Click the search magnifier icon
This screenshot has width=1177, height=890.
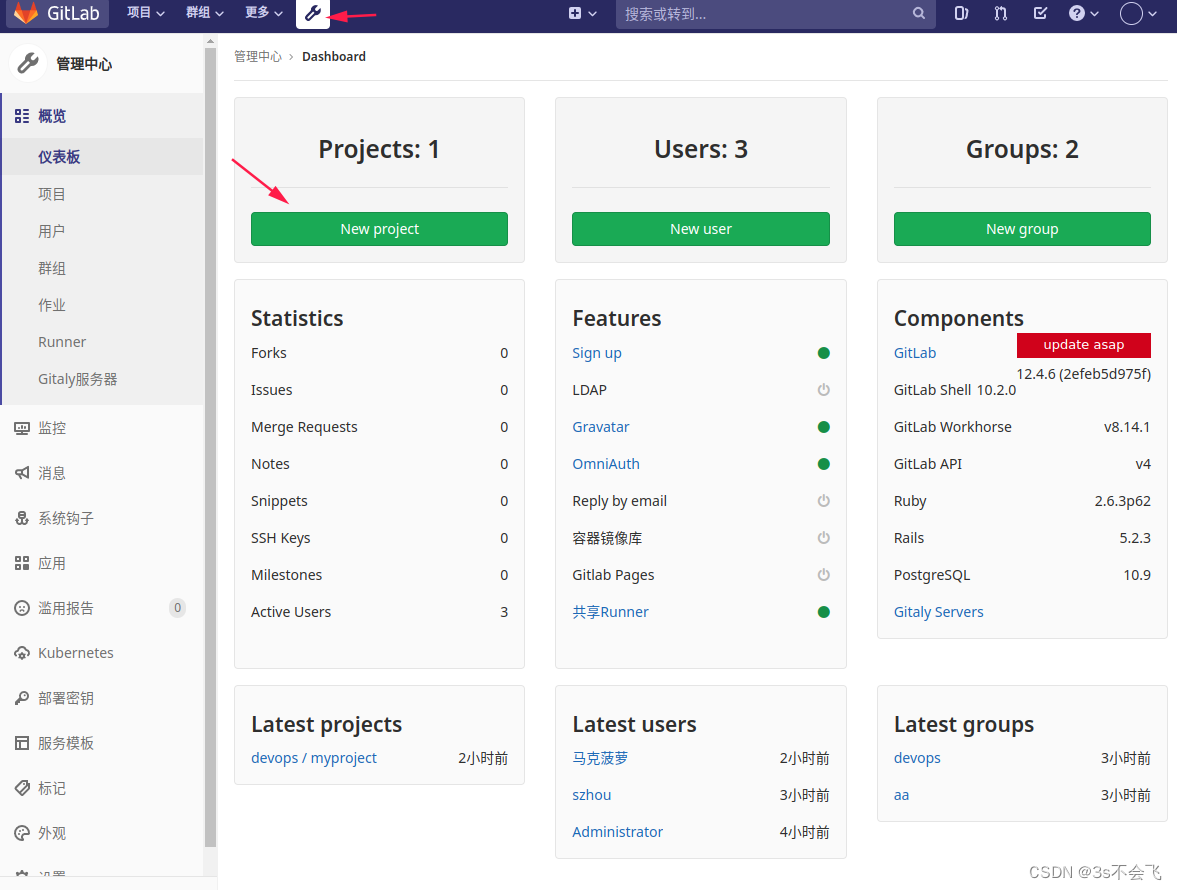coord(919,14)
